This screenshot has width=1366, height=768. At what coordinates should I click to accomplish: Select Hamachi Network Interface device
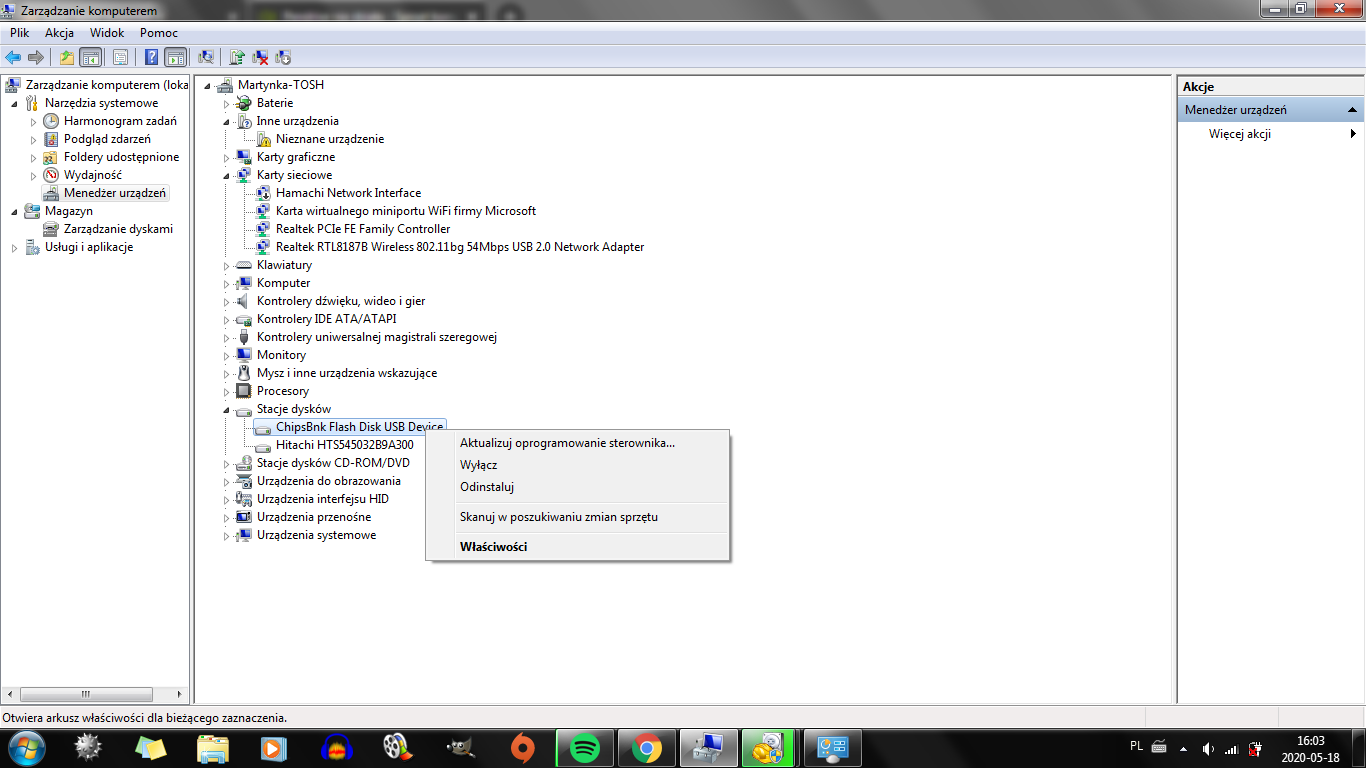tap(348, 193)
